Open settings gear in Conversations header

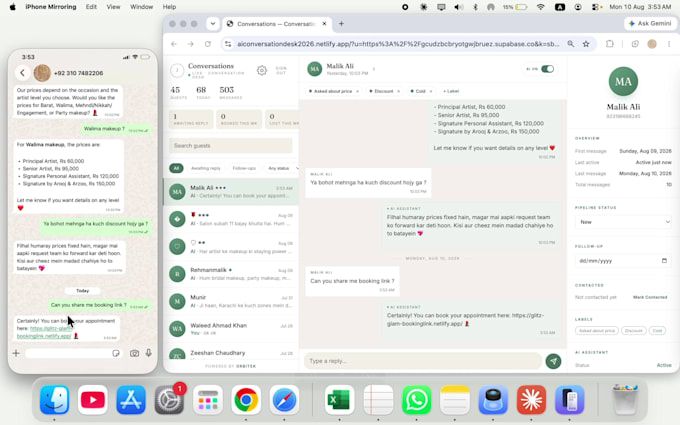pyautogui.click(x=262, y=70)
